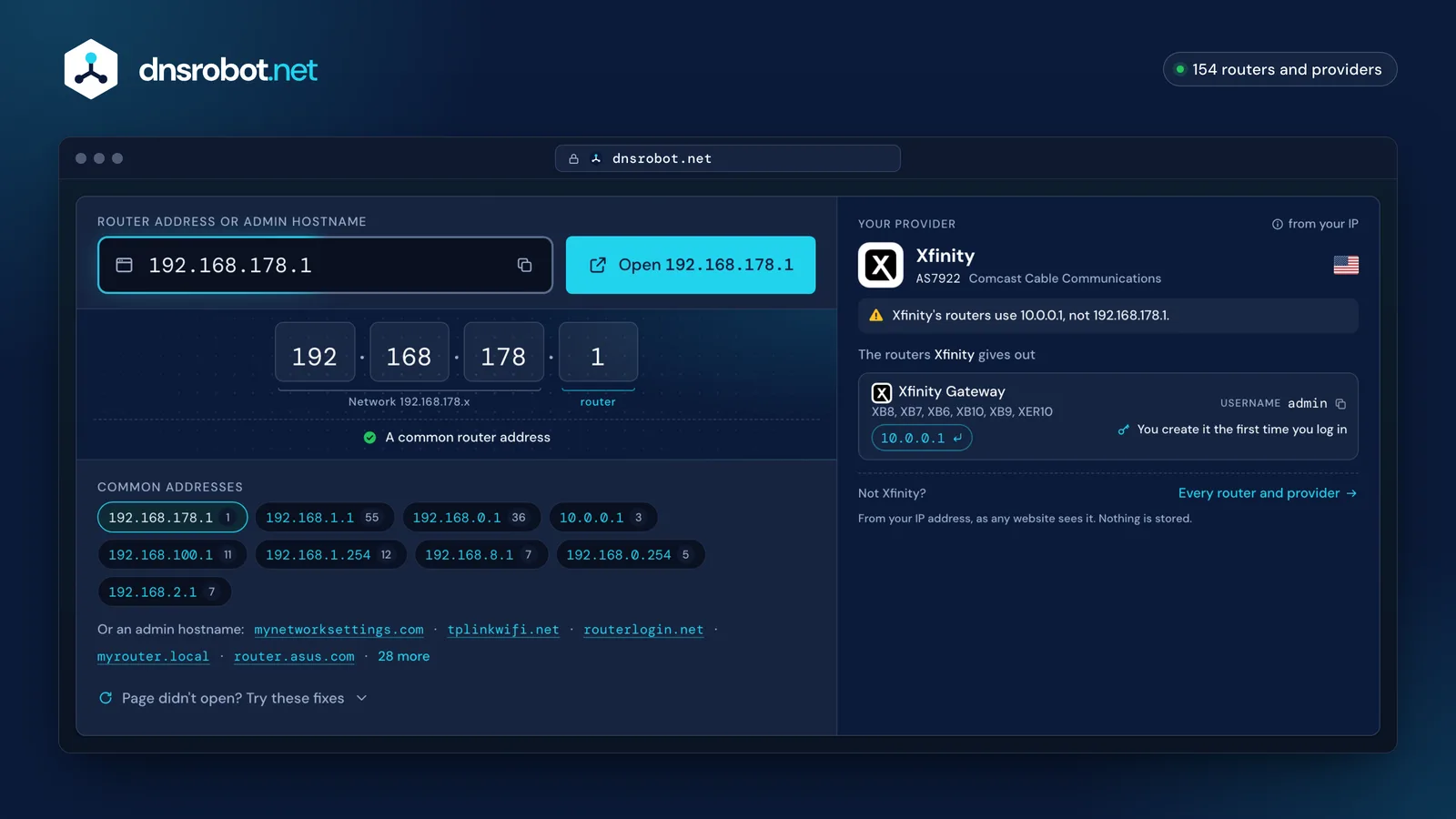Select the 192.168.1.1 common address chip
Viewport: 1456px width, 819px height.
tap(324, 518)
